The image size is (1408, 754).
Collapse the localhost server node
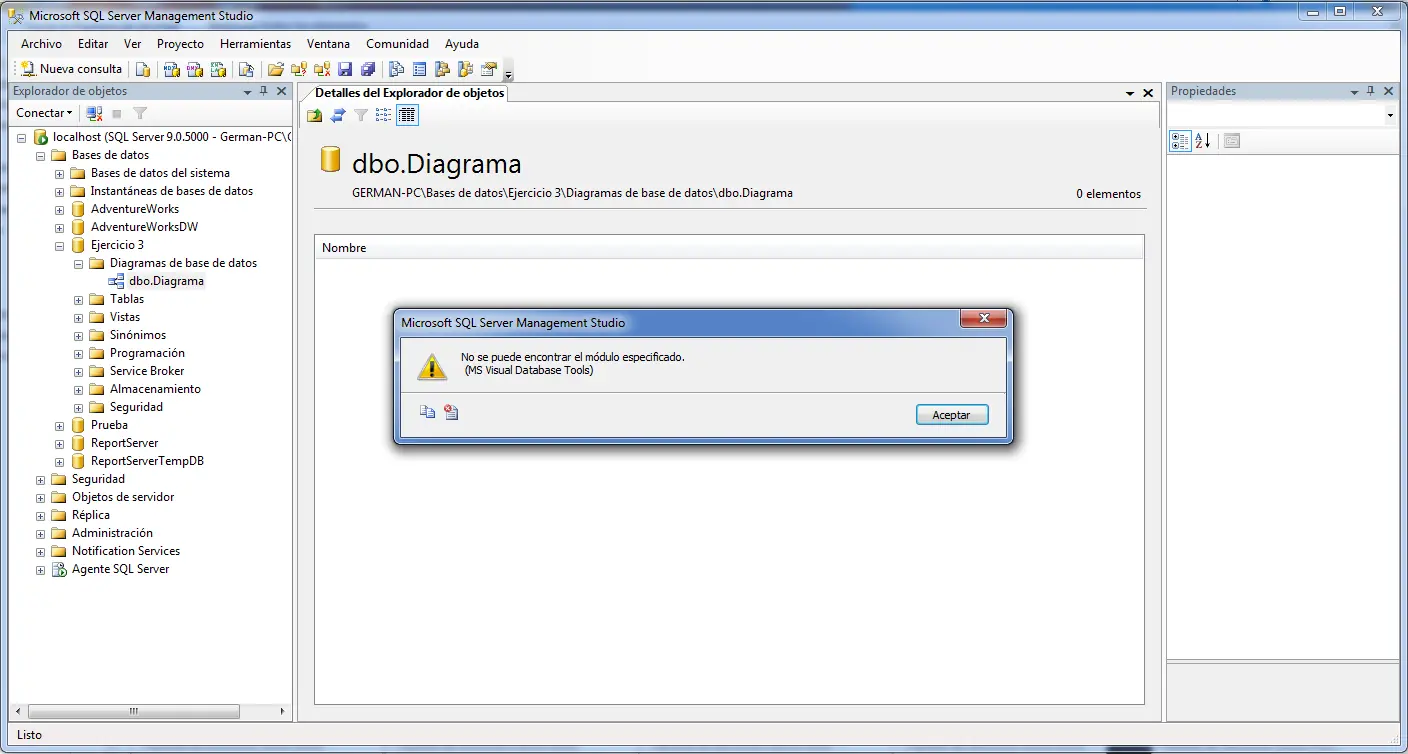coord(22,137)
